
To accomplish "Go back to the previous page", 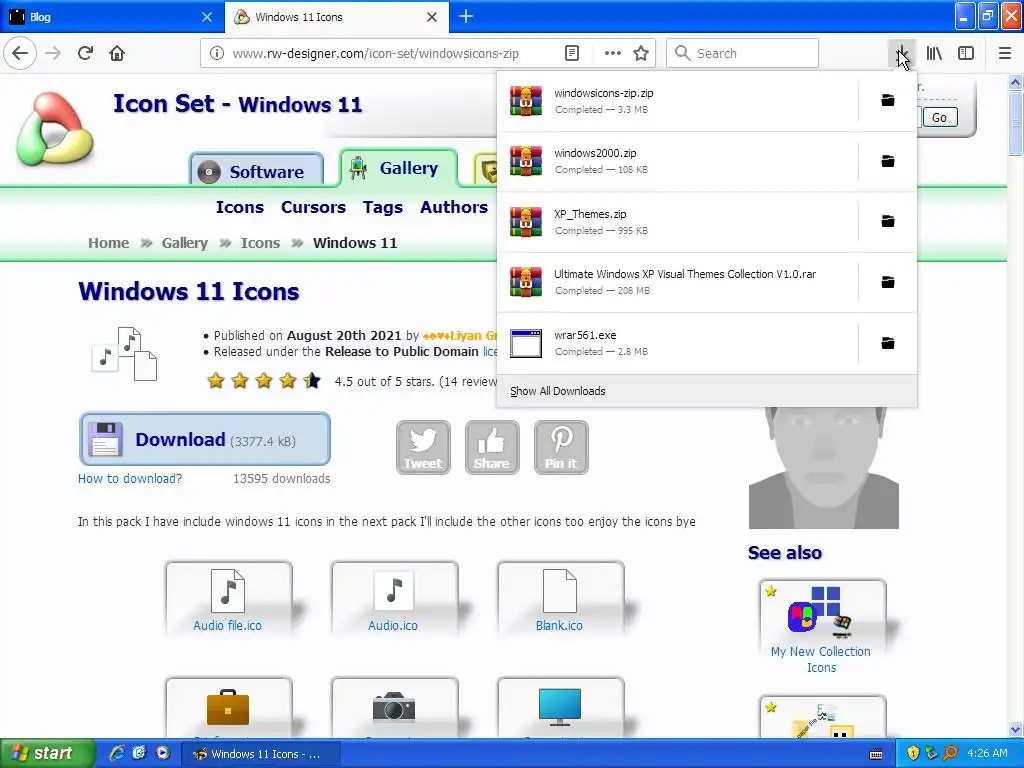I will [20, 54].
